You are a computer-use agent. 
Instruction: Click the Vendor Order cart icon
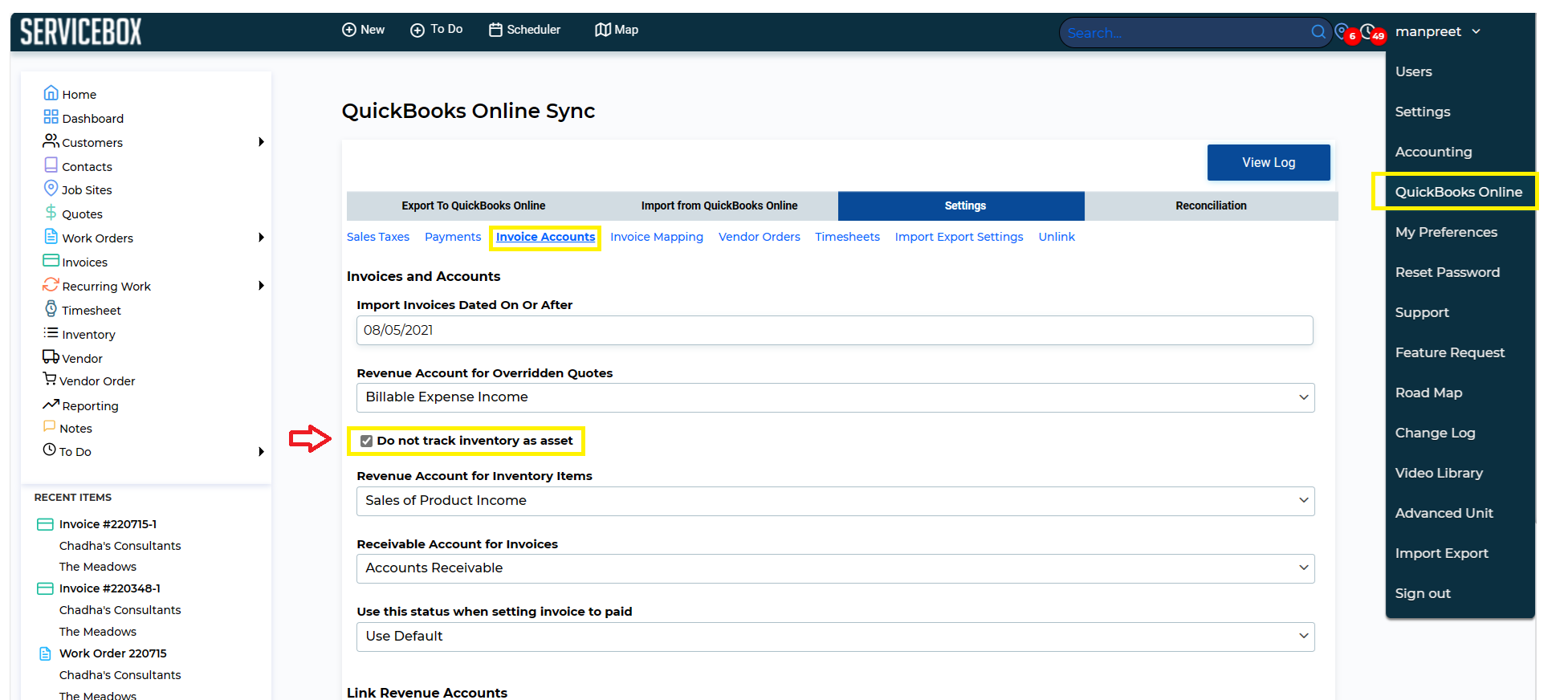50,379
